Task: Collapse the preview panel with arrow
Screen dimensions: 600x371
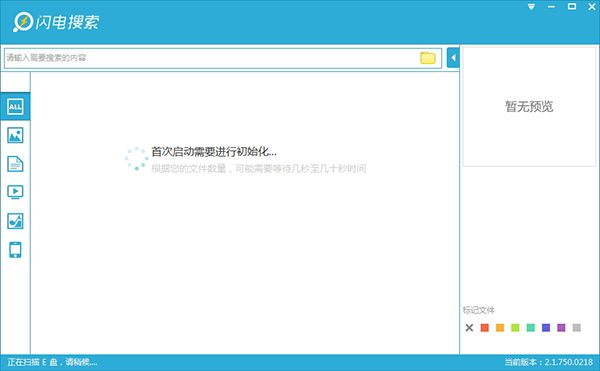Action: click(453, 58)
